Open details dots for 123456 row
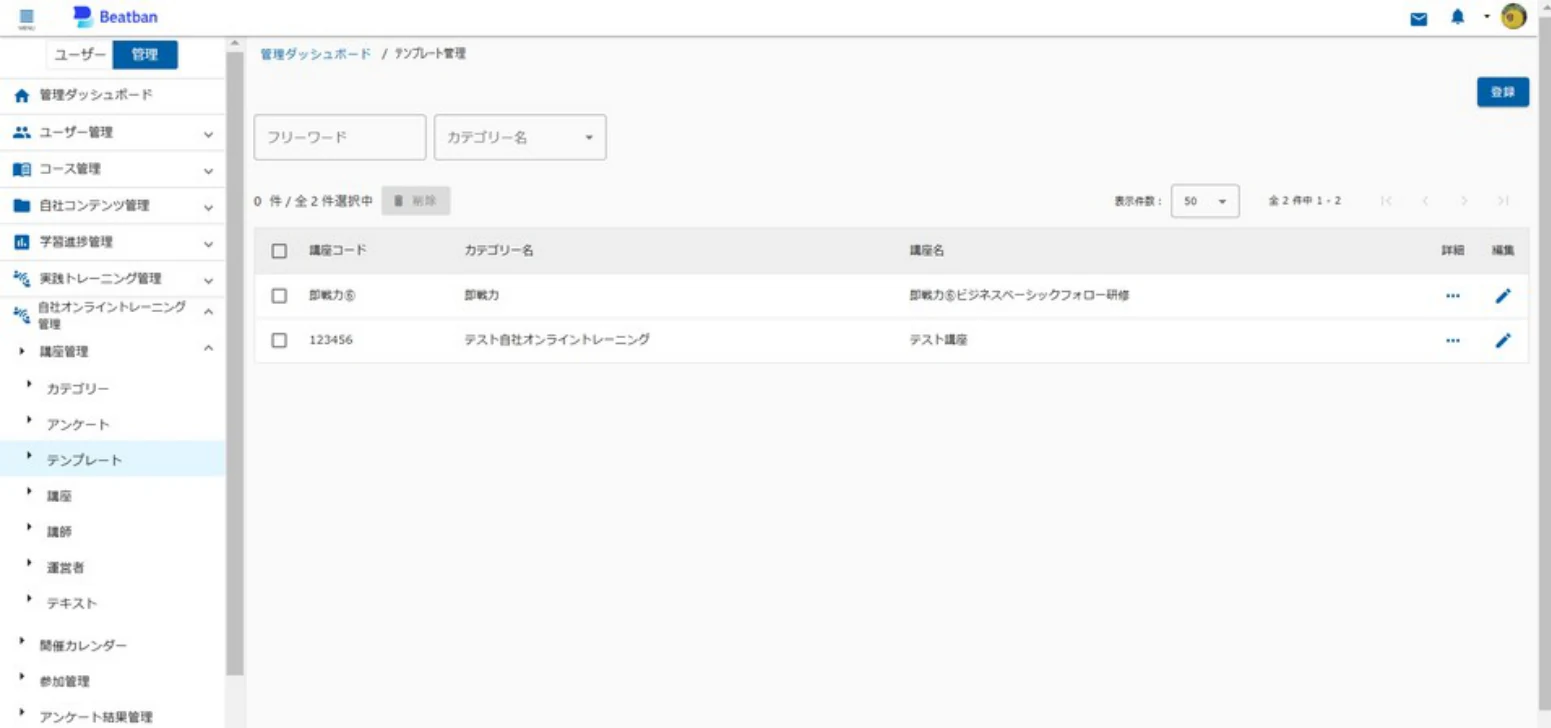This screenshot has height=728, width=1551. click(x=1452, y=340)
